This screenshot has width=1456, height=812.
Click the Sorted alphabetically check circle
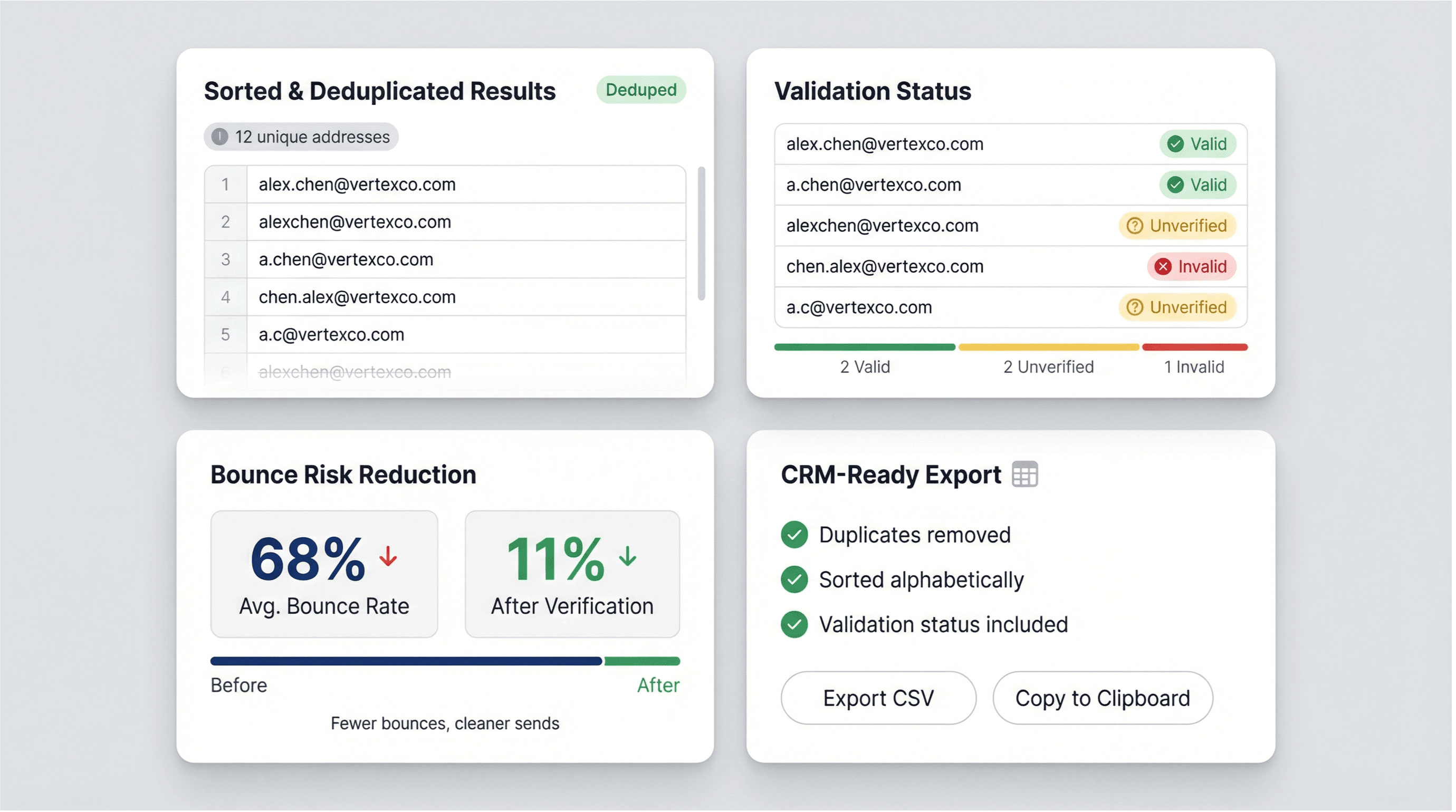[794, 580]
